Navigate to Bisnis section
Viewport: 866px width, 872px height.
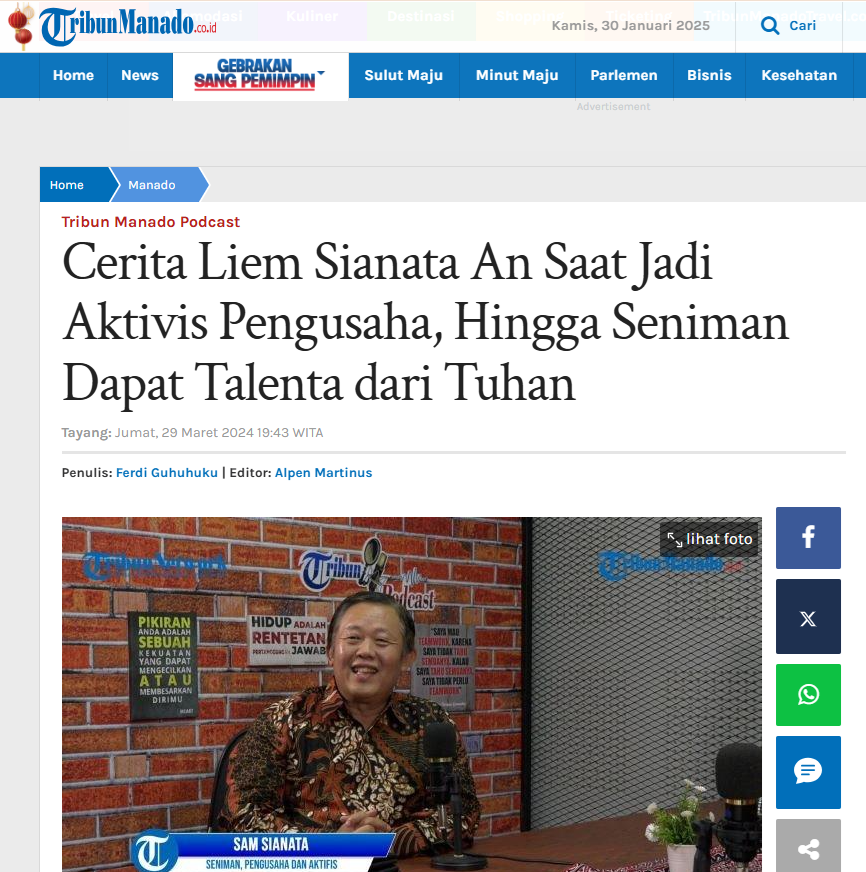(x=709, y=75)
